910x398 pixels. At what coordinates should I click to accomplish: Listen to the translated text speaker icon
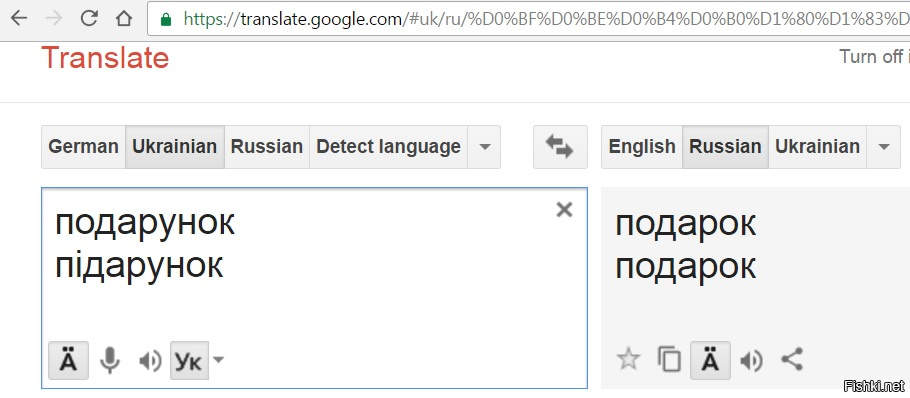(752, 360)
